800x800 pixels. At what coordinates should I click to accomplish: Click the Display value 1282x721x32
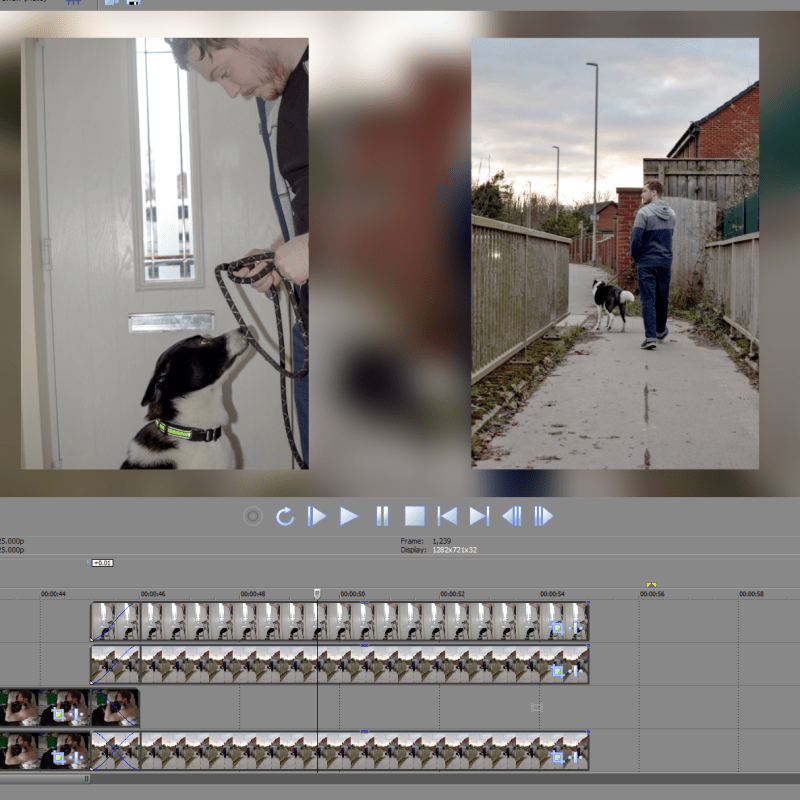[x=455, y=550]
